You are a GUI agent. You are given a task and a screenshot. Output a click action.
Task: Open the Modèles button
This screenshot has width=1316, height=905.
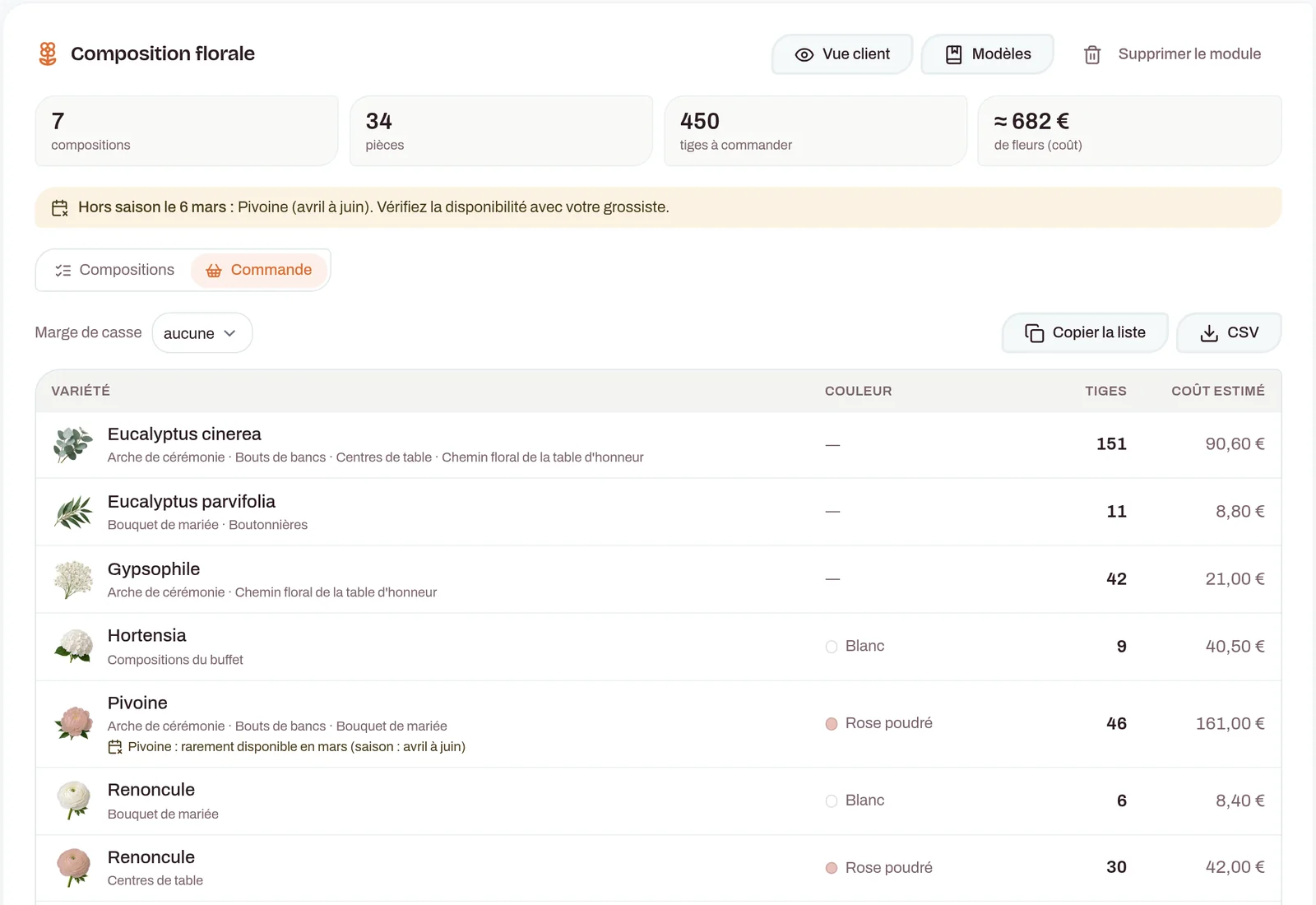988,54
